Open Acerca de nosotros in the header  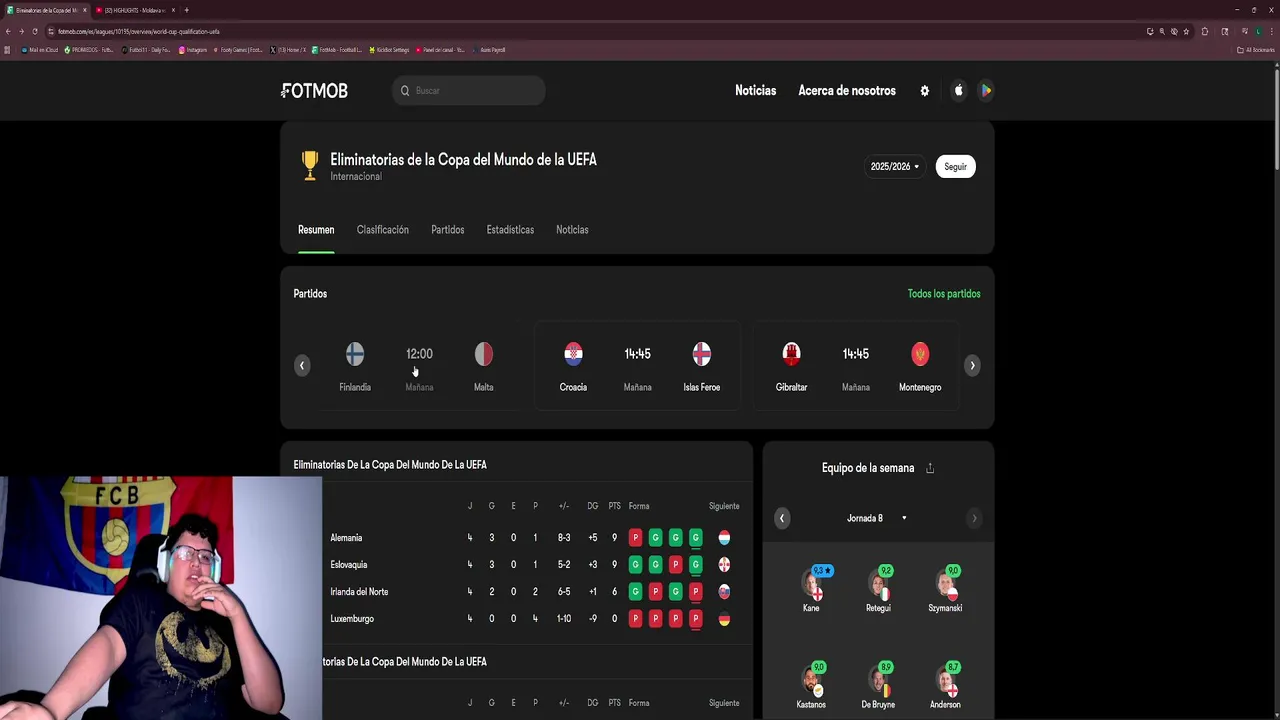point(847,91)
